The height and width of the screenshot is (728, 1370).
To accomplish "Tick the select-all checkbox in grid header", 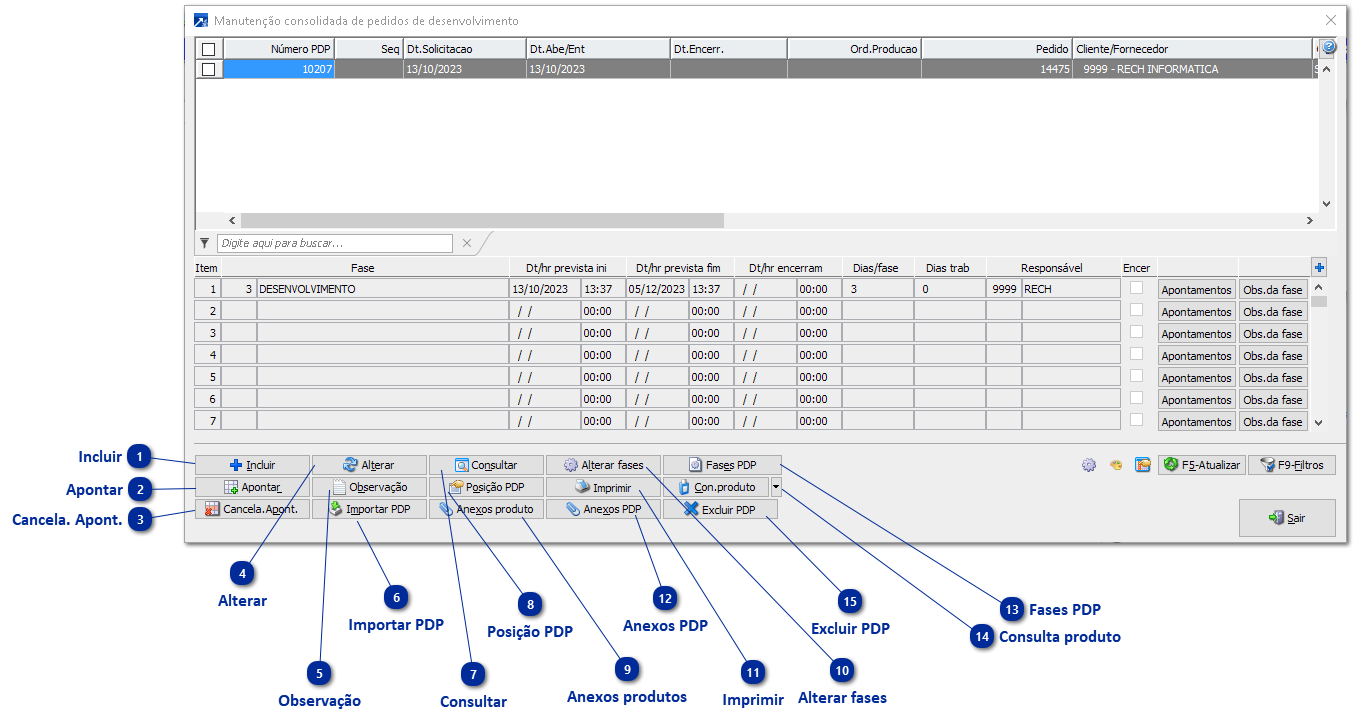I will pyautogui.click(x=208, y=49).
